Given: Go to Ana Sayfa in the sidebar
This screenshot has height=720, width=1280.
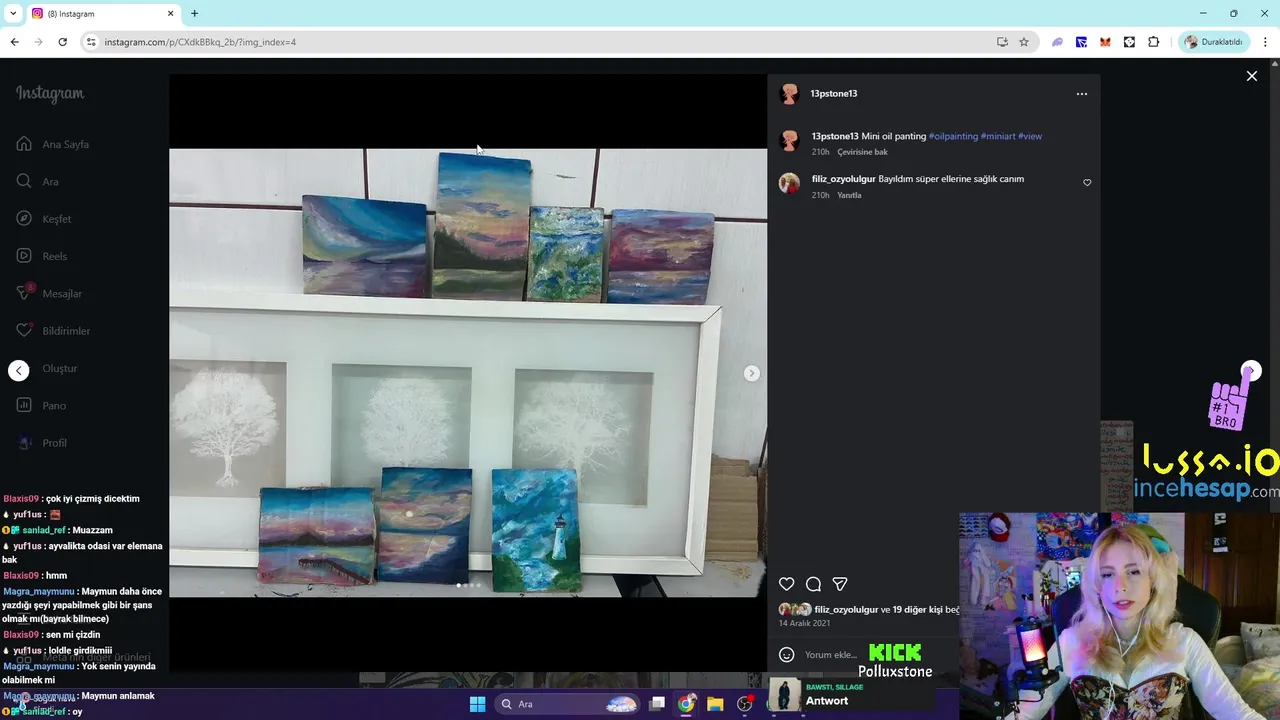Looking at the screenshot, I should [55, 144].
